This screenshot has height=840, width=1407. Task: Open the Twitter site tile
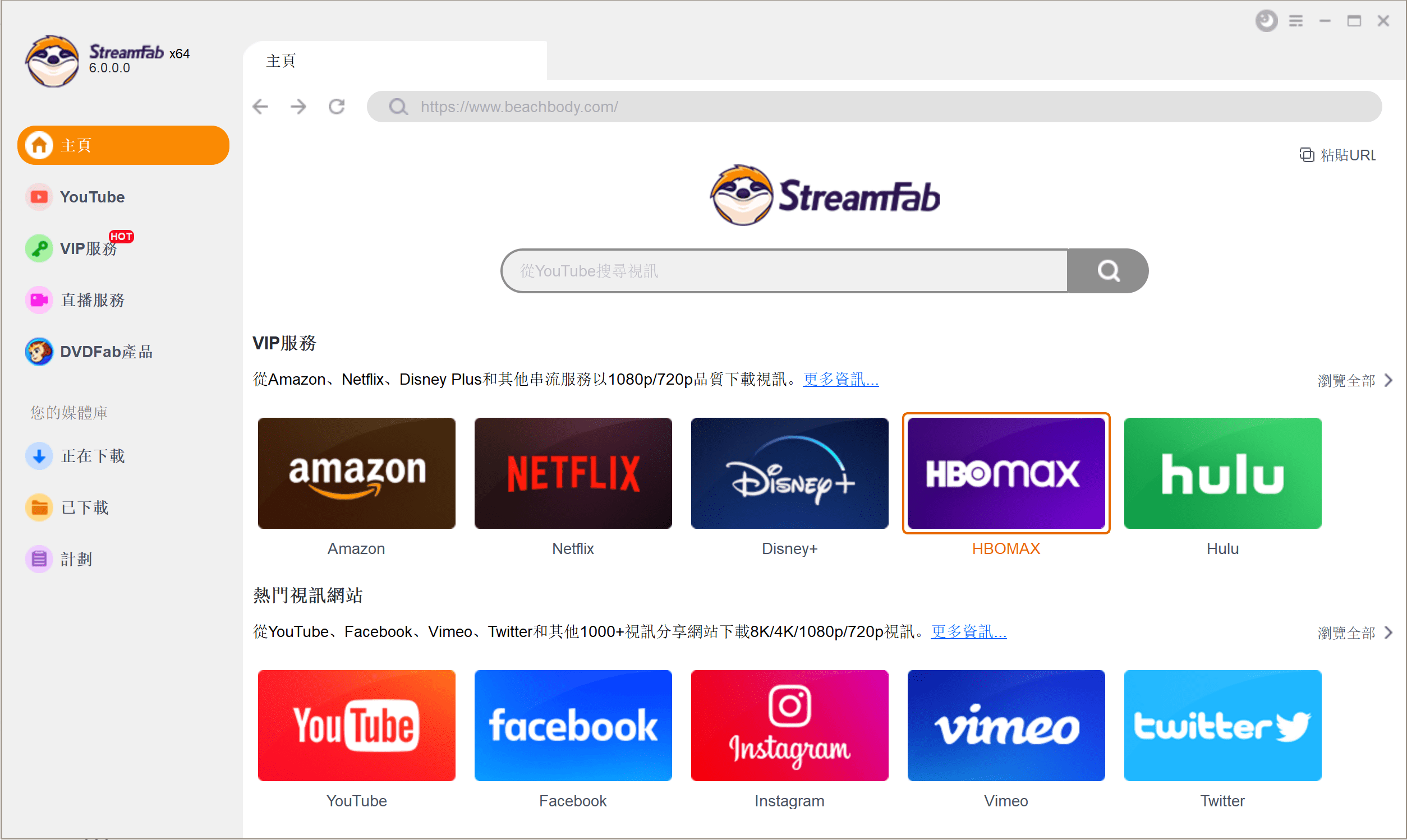(1223, 726)
